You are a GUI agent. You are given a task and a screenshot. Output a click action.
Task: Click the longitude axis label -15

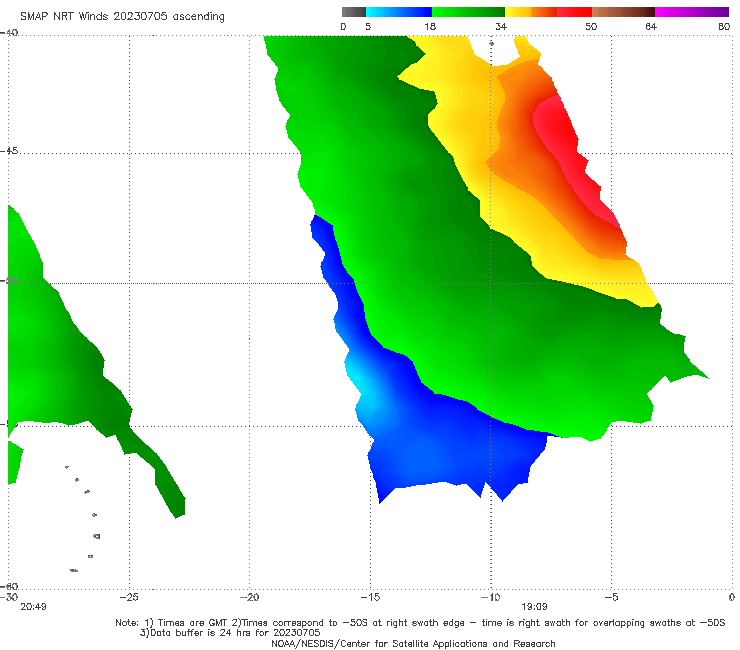click(x=370, y=597)
